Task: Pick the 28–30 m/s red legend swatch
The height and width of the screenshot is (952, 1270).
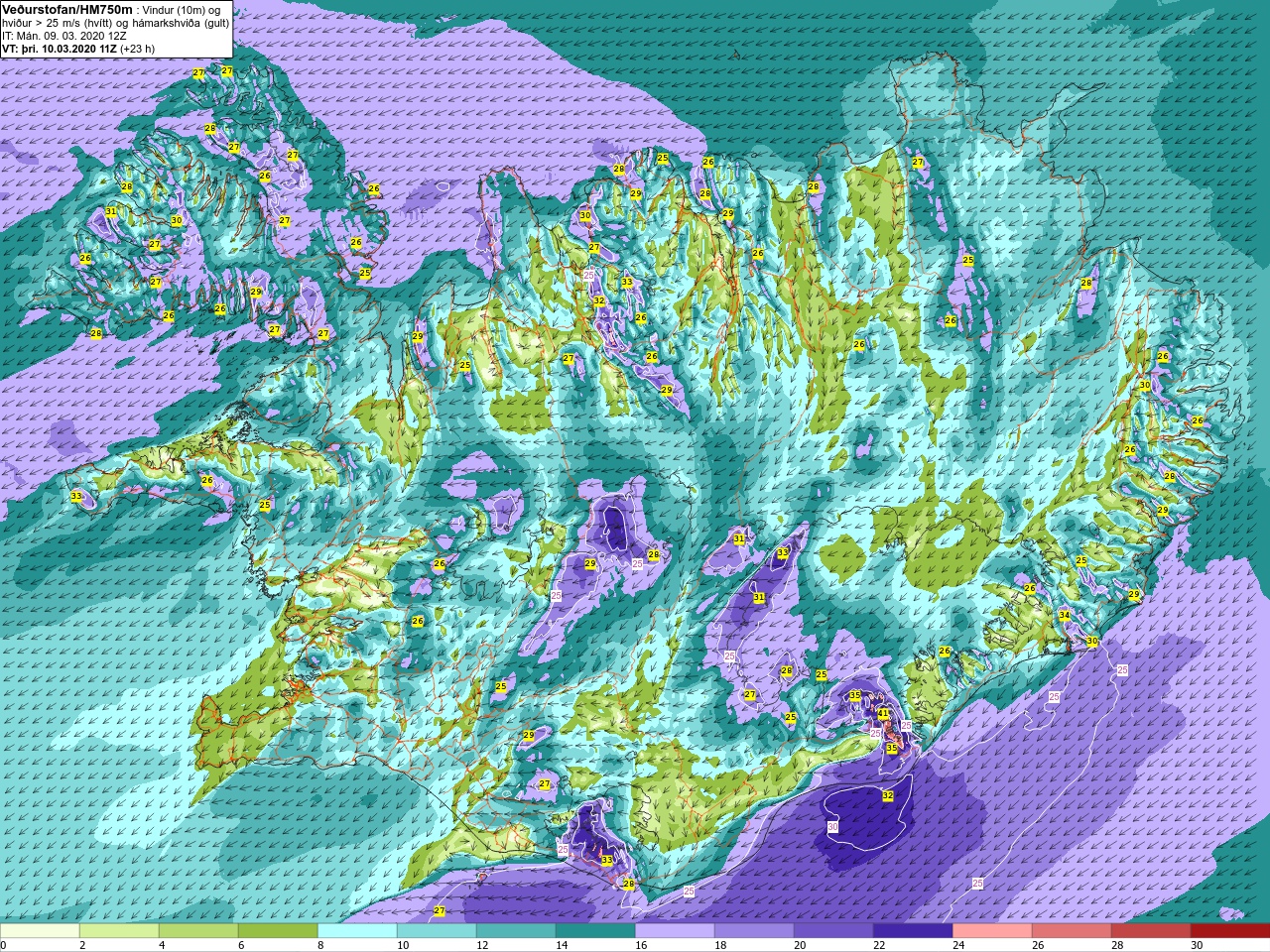Action: (1151, 931)
